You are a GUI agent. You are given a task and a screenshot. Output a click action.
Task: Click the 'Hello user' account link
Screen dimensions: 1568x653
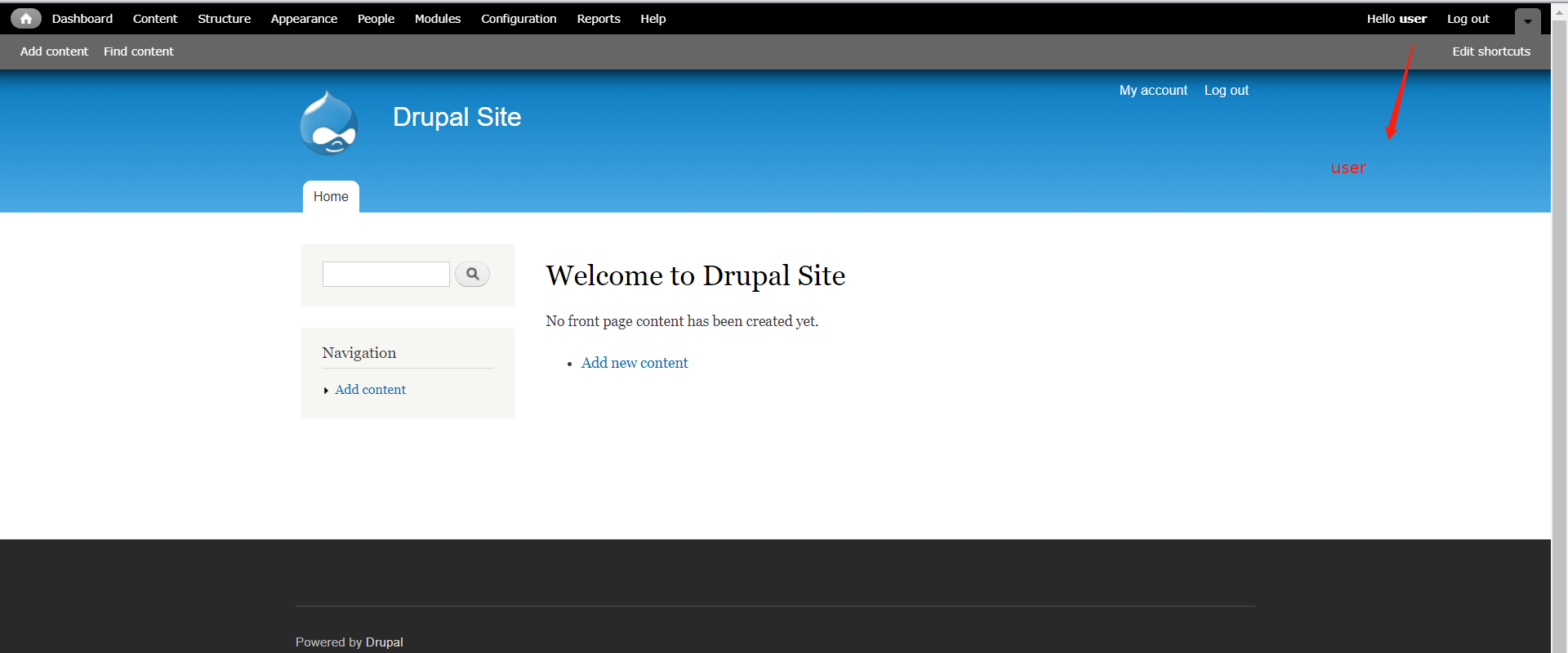pos(1396,18)
